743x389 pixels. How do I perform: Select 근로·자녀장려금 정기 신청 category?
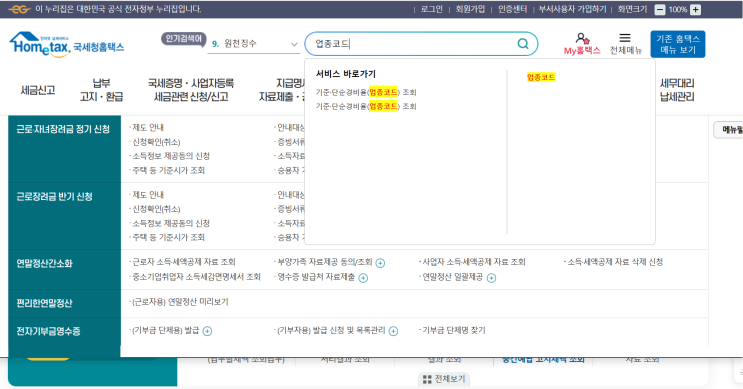63,129
